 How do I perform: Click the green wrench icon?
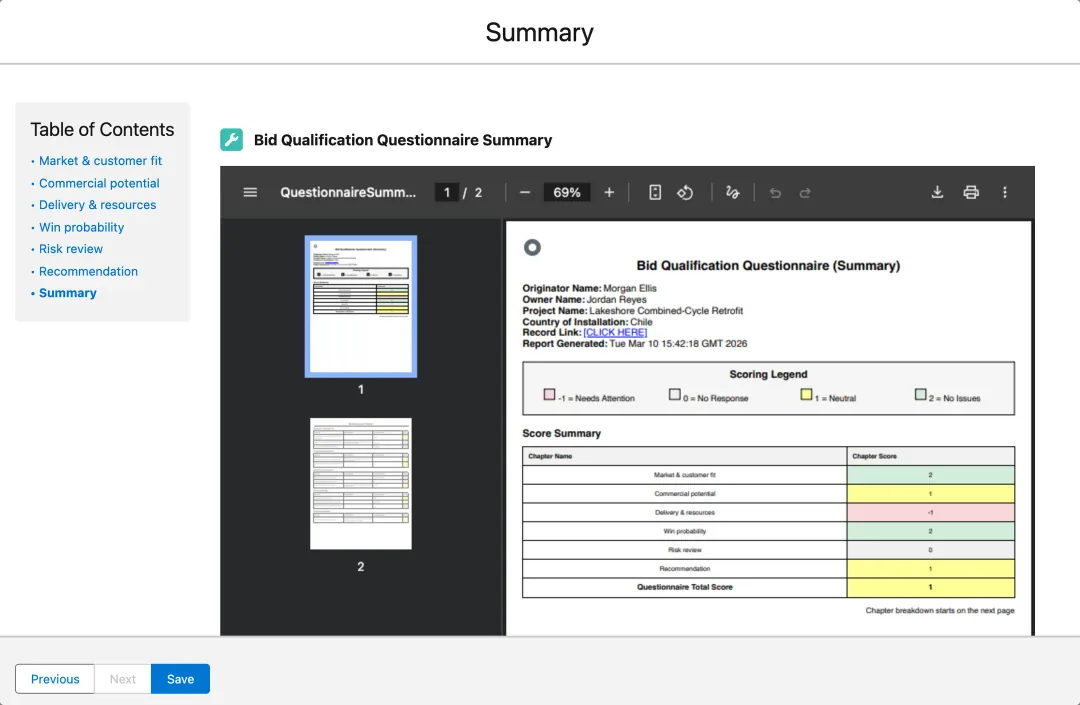(x=231, y=140)
